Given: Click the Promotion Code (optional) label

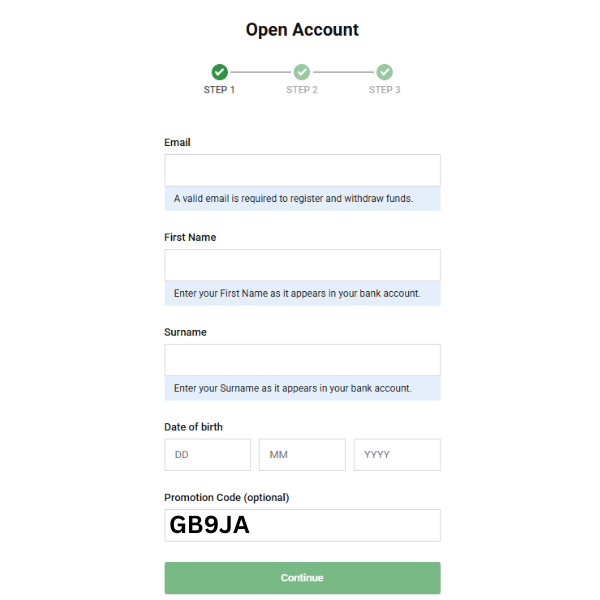Looking at the screenshot, I should point(226,497).
